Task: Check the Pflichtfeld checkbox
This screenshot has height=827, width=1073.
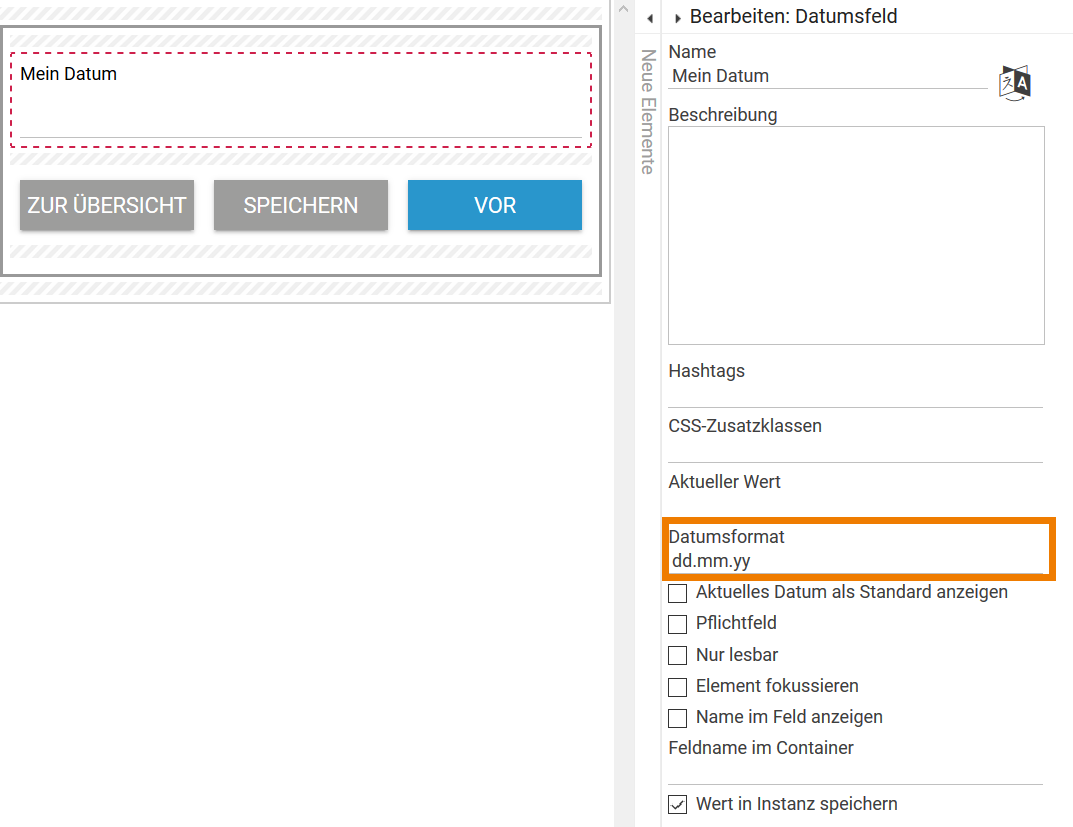Action: 678,624
